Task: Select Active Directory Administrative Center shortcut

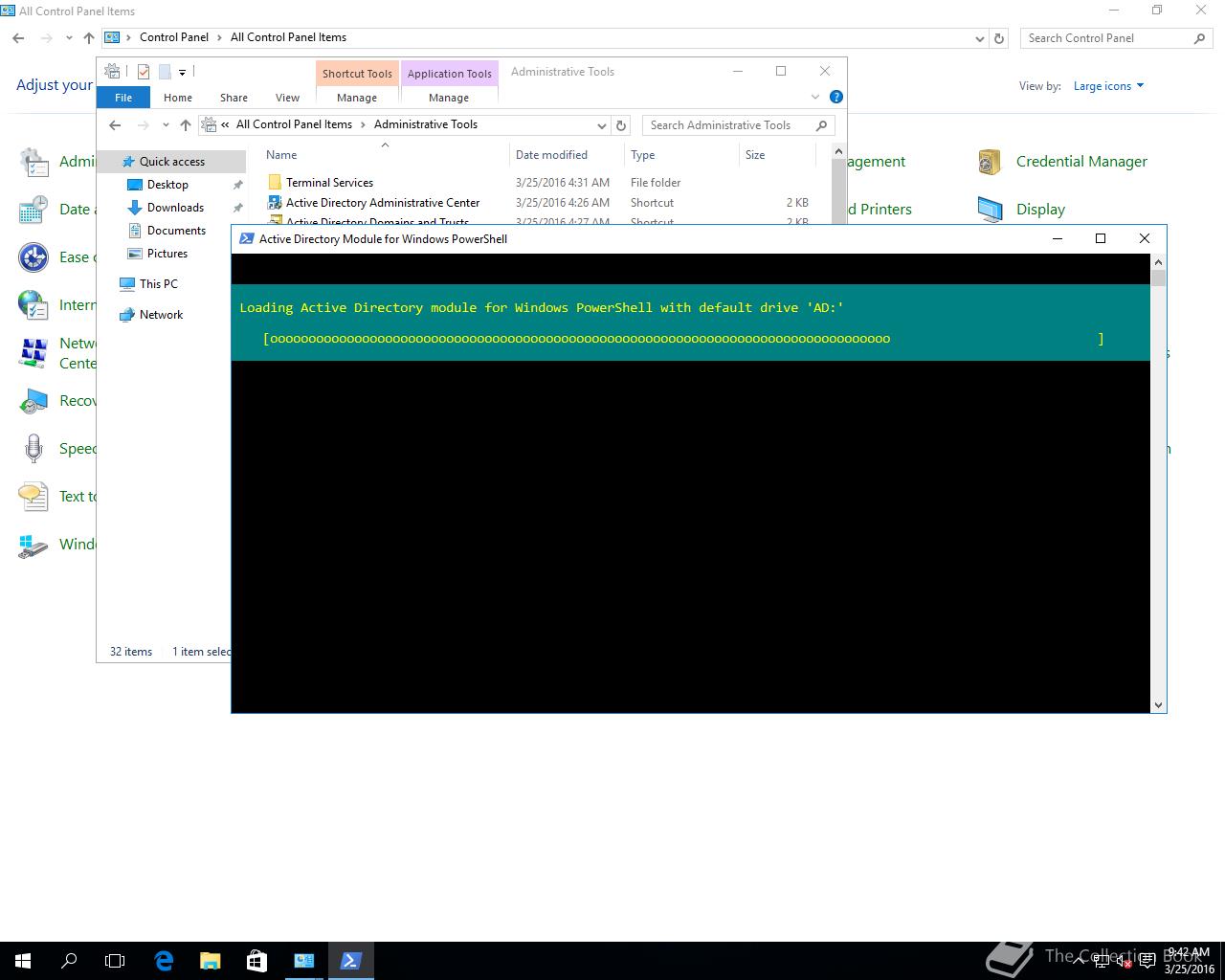Action: pos(383,203)
